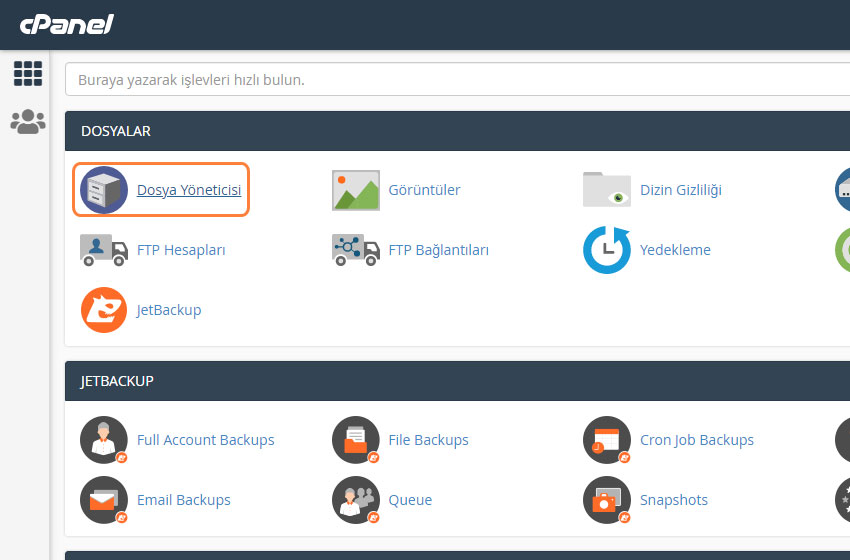
Task: Click the Email Backups envelope icon
Action: click(104, 500)
